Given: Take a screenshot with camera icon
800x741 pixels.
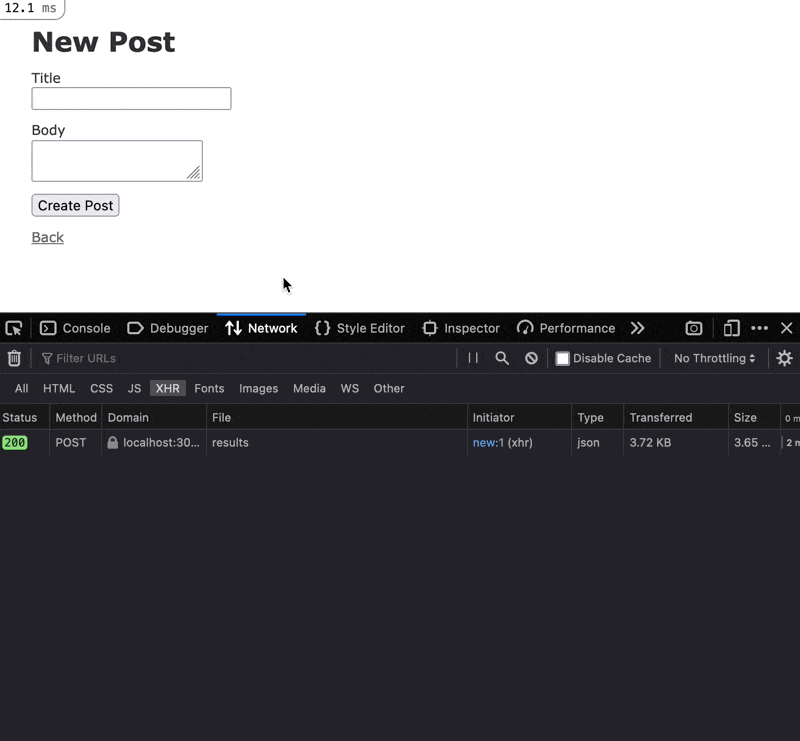Looking at the screenshot, I should (x=694, y=328).
